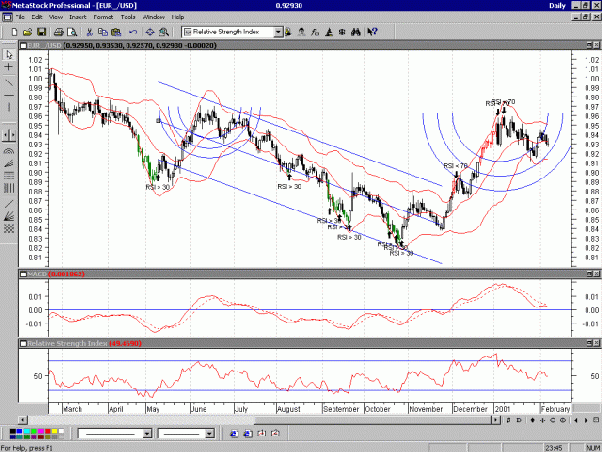Click the EUR_/USD price pane title bar

pyautogui.click(x=309, y=45)
